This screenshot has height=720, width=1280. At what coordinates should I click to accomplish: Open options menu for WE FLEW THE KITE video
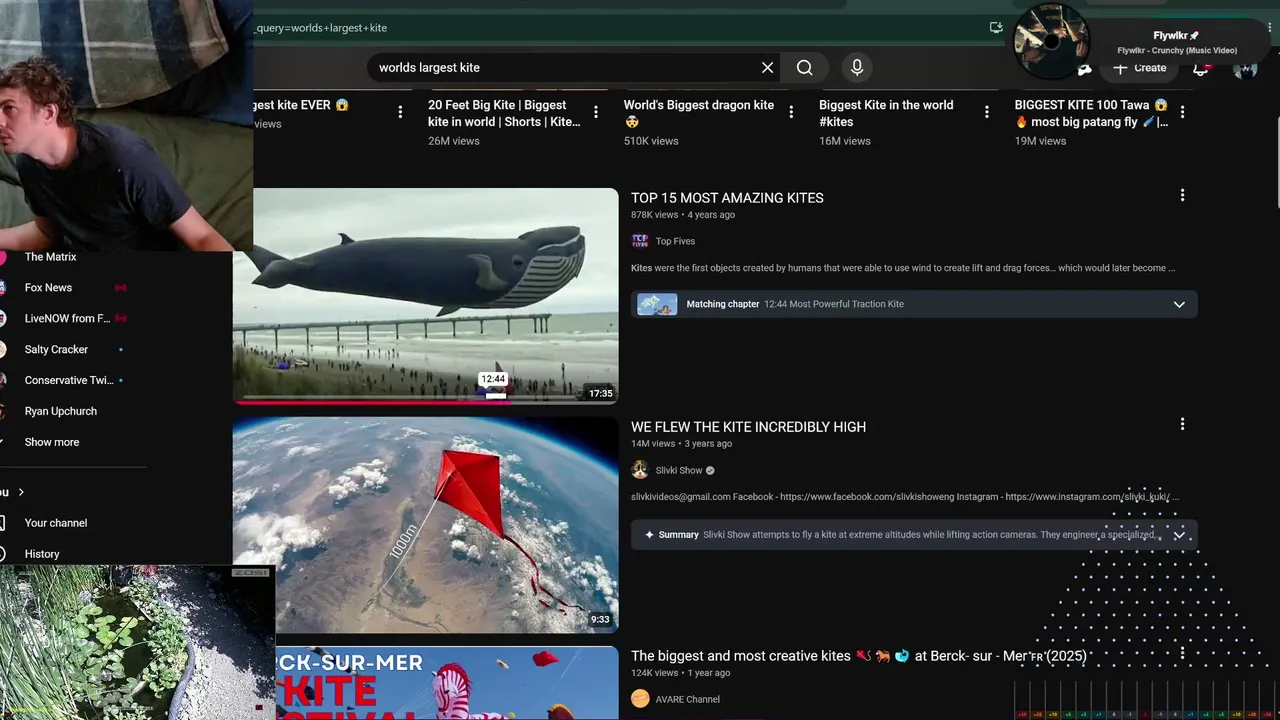[1182, 424]
